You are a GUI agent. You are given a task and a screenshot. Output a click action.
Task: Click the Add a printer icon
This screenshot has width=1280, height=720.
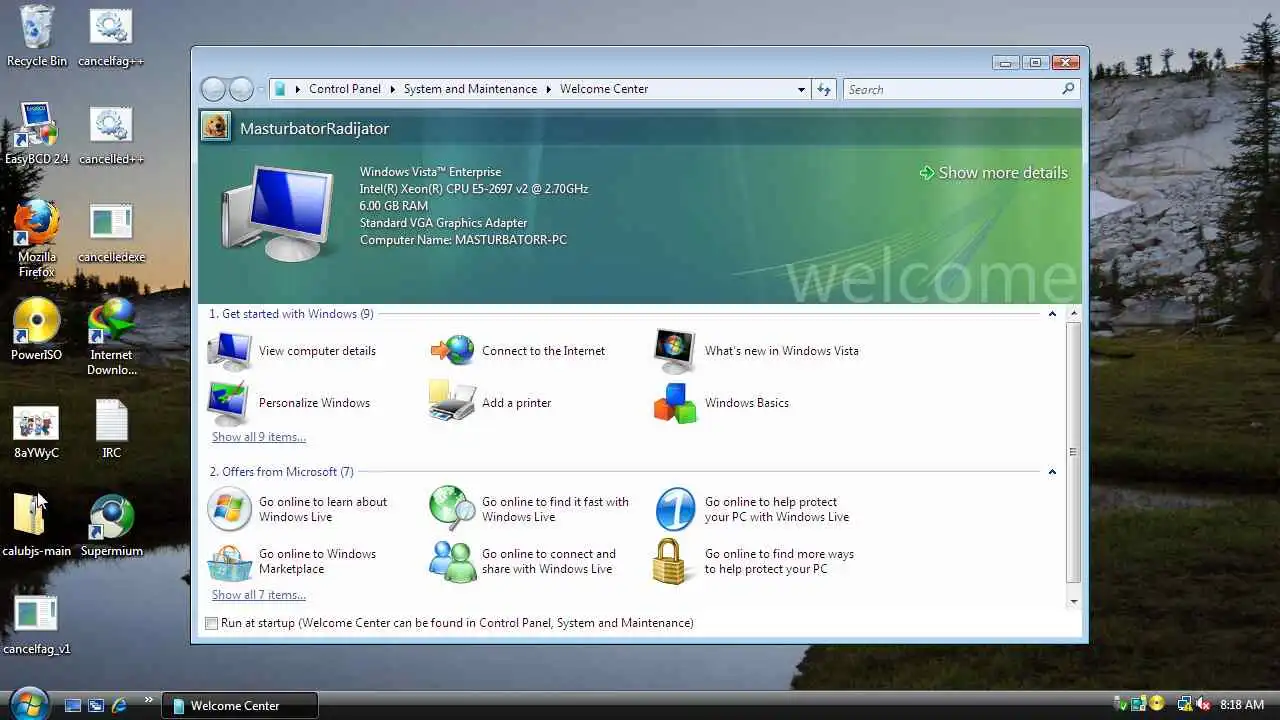click(453, 403)
